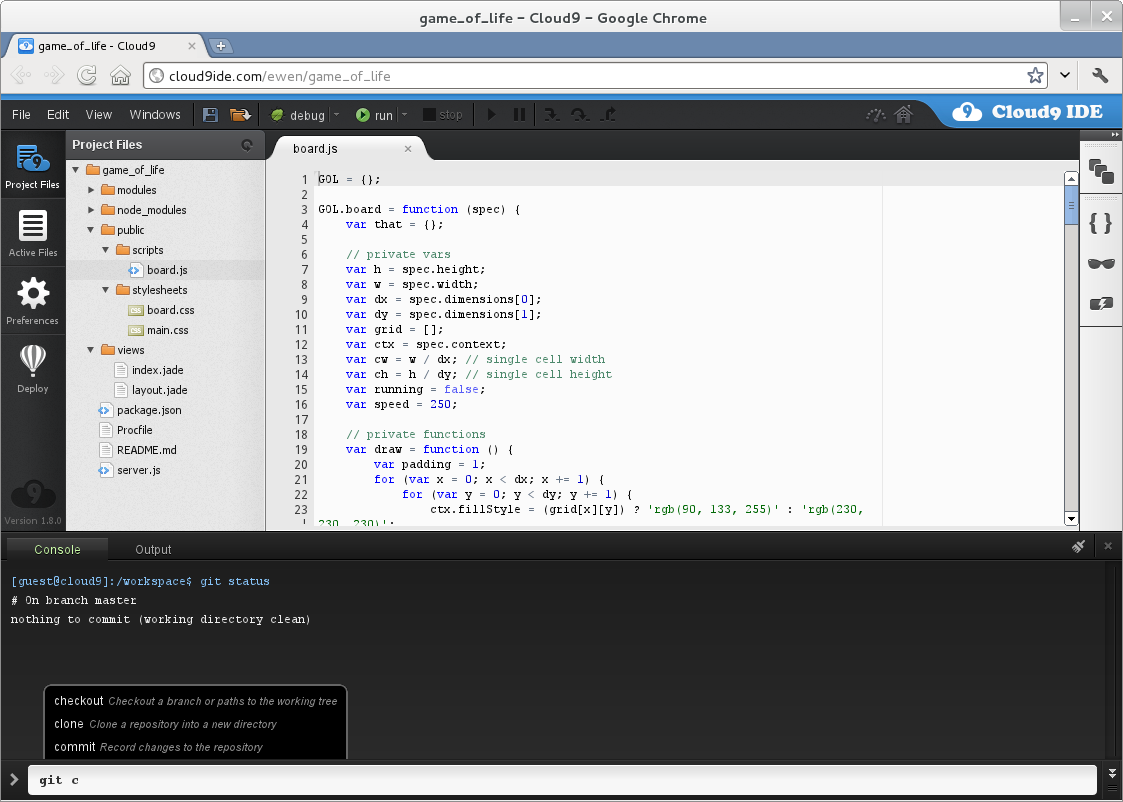Image resolution: width=1123 pixels, height=802 pixels.
Task: Open server.js in the file tree
Action: 139,470
